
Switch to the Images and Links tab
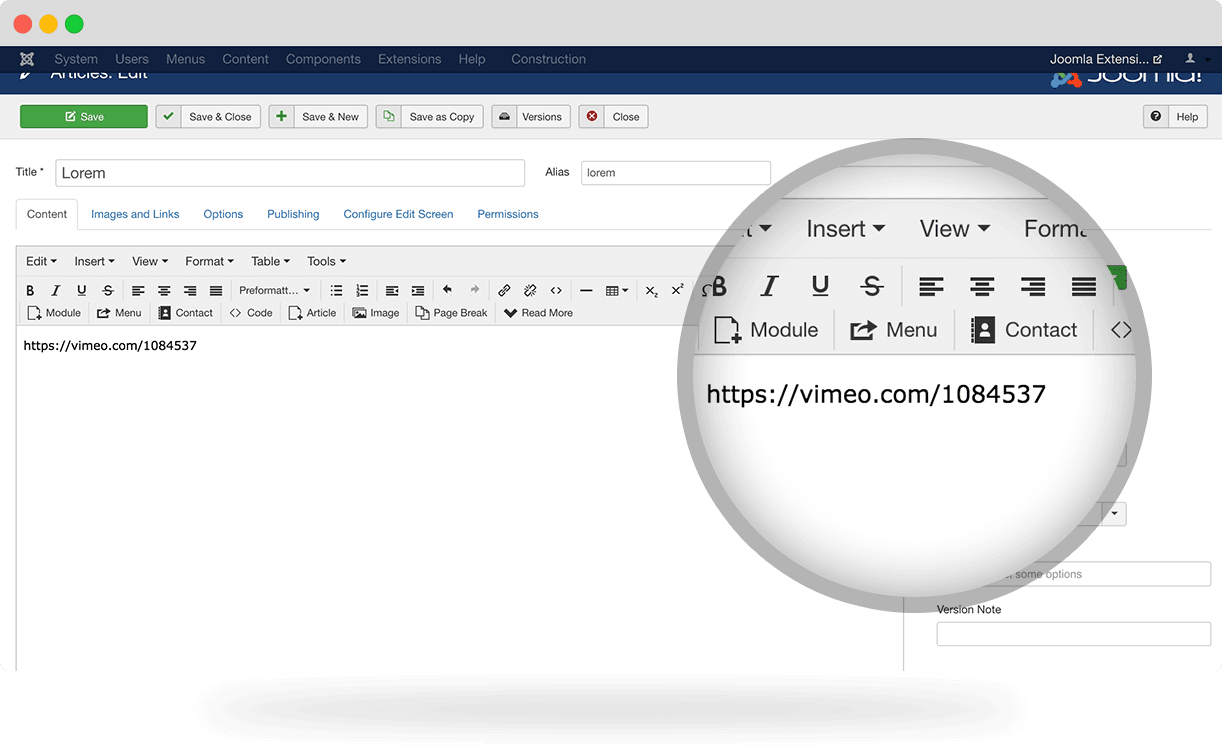click(x=135, y=214)
